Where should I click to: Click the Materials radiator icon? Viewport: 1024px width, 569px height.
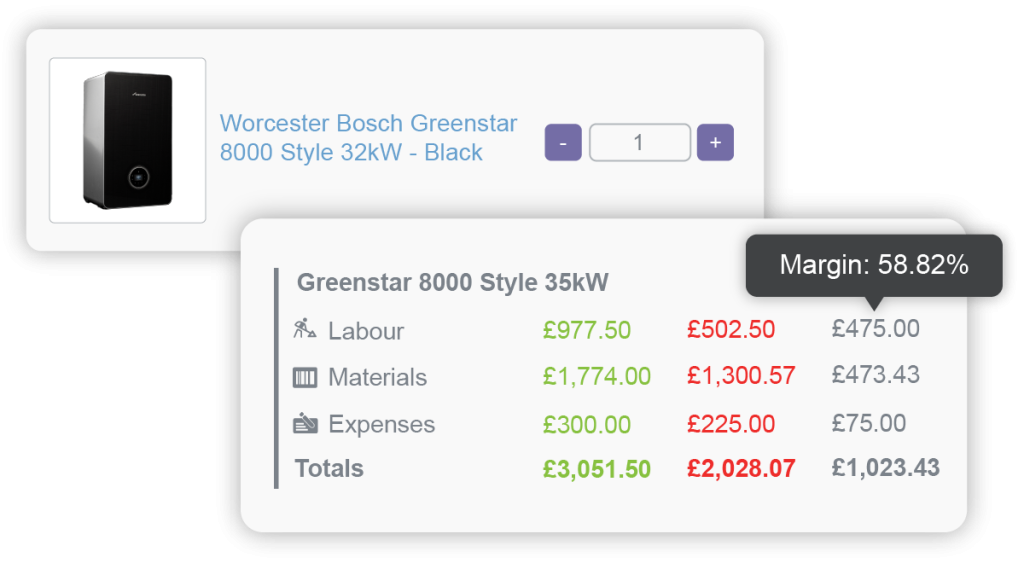[305, 377]
